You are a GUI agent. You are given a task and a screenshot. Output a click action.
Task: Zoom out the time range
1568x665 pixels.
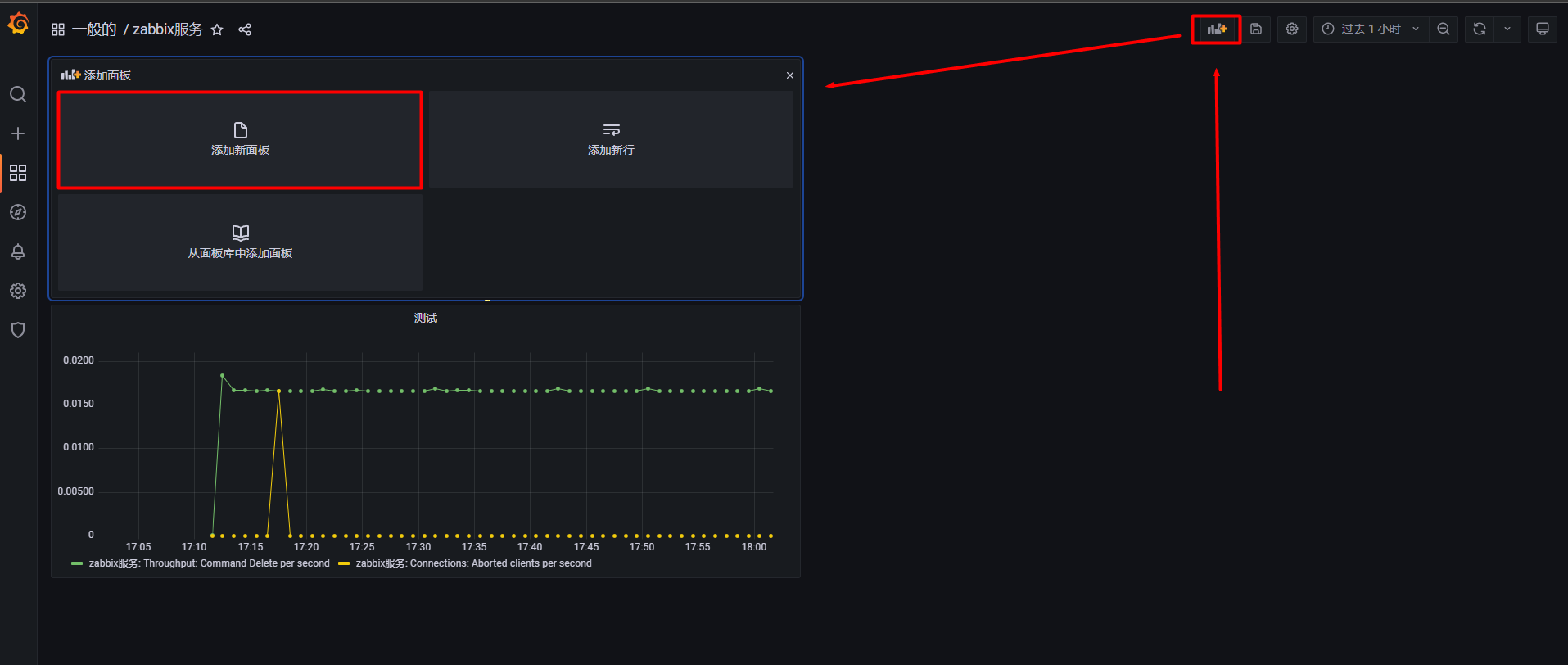click(x=1444, y=29)
